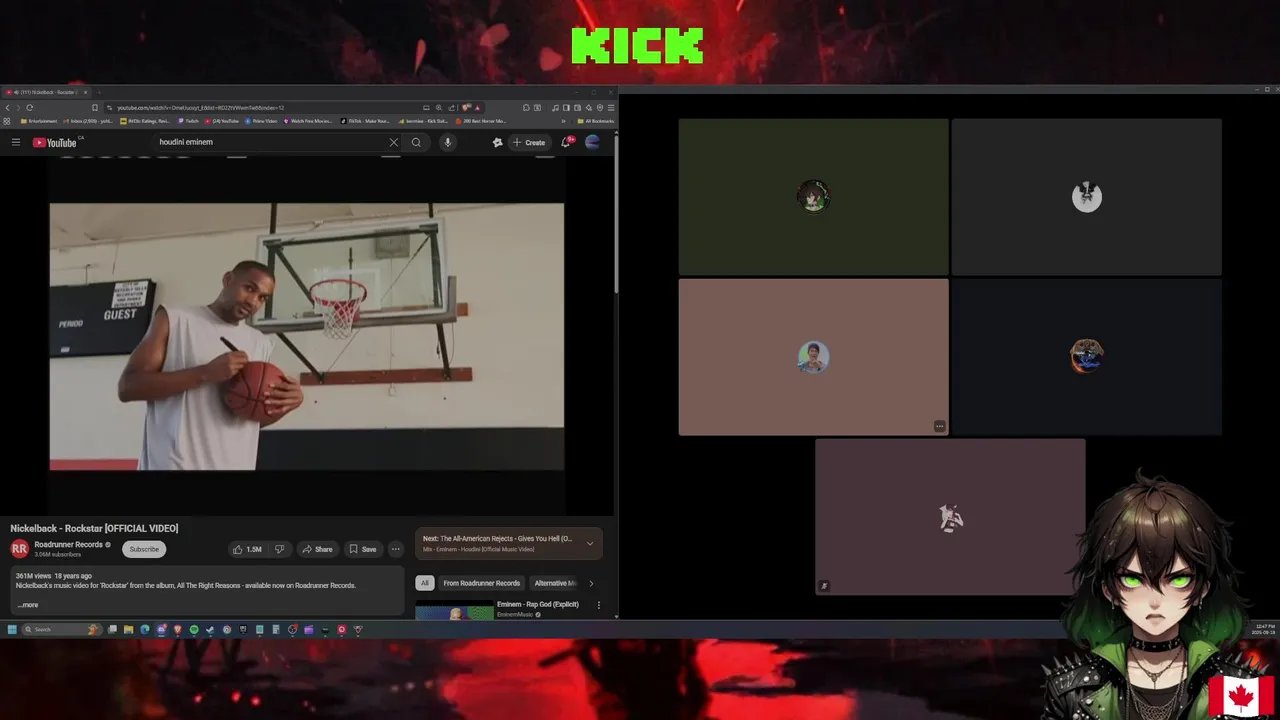1280x720 pixels.
Task: Open YouTube notifications bell
Action: (566, 142)
